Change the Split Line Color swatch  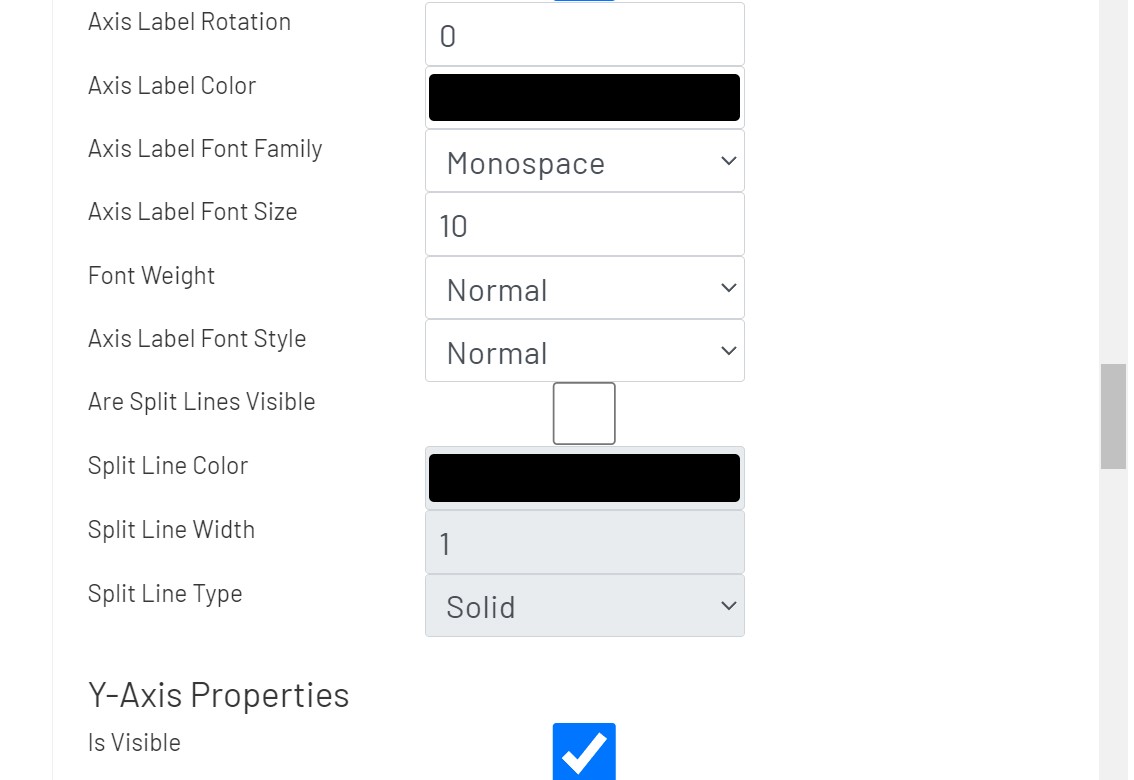(584, 477)
